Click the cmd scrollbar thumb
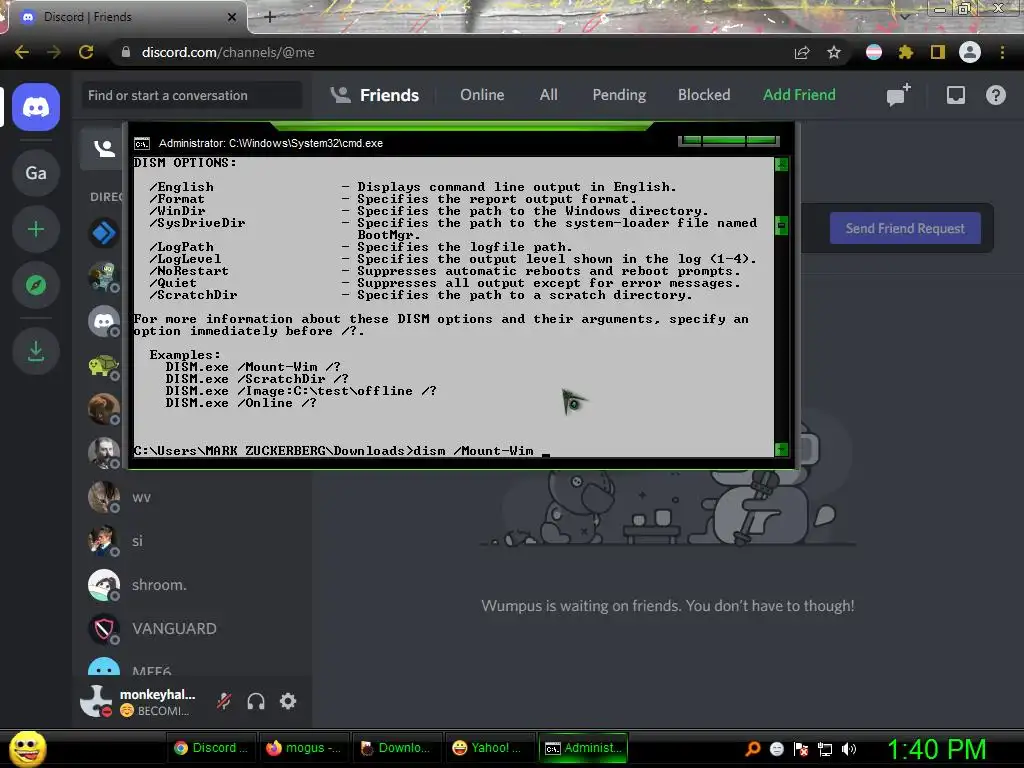 781,225
